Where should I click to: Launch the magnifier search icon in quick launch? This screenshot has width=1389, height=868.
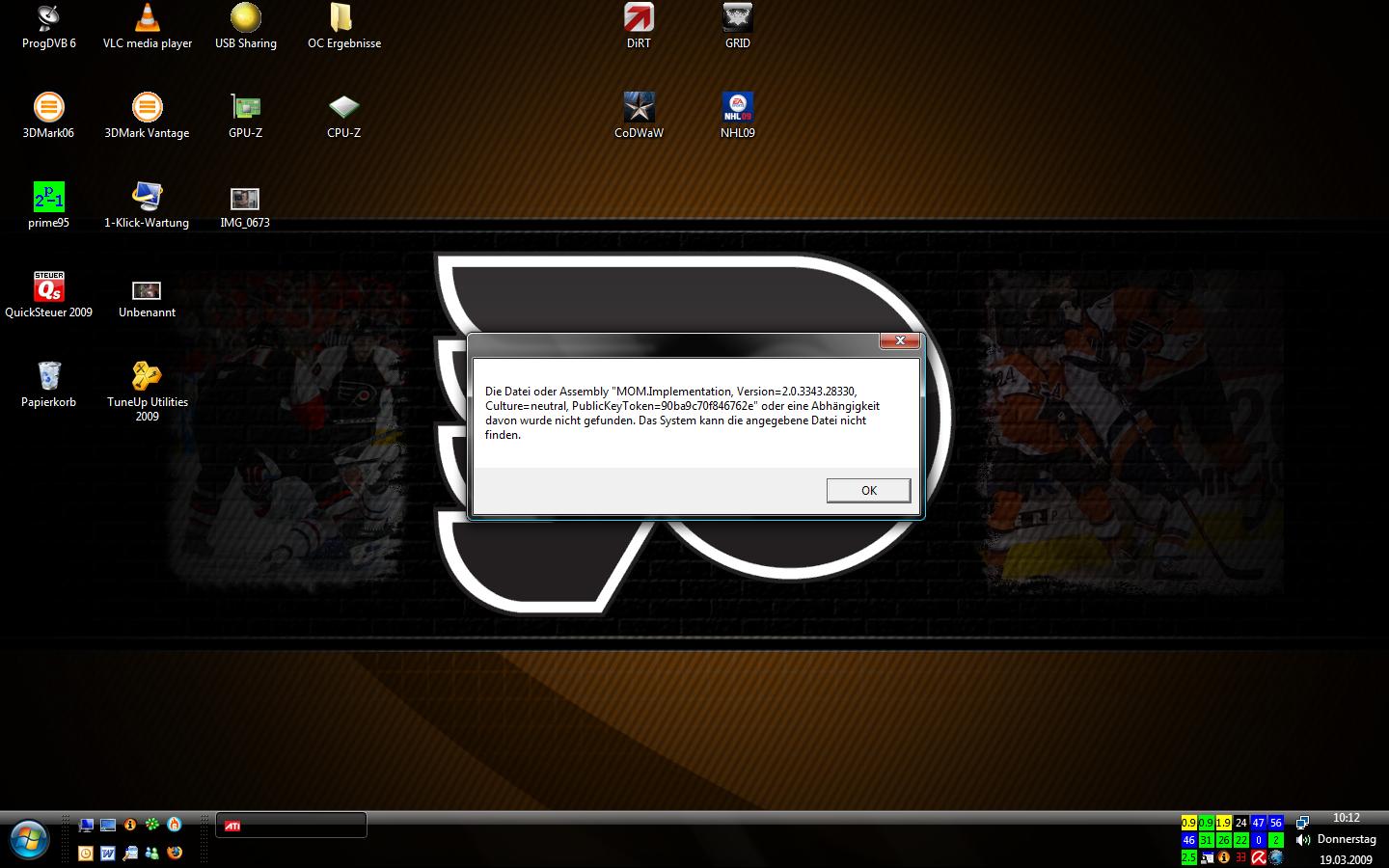[x=130, y=854]
